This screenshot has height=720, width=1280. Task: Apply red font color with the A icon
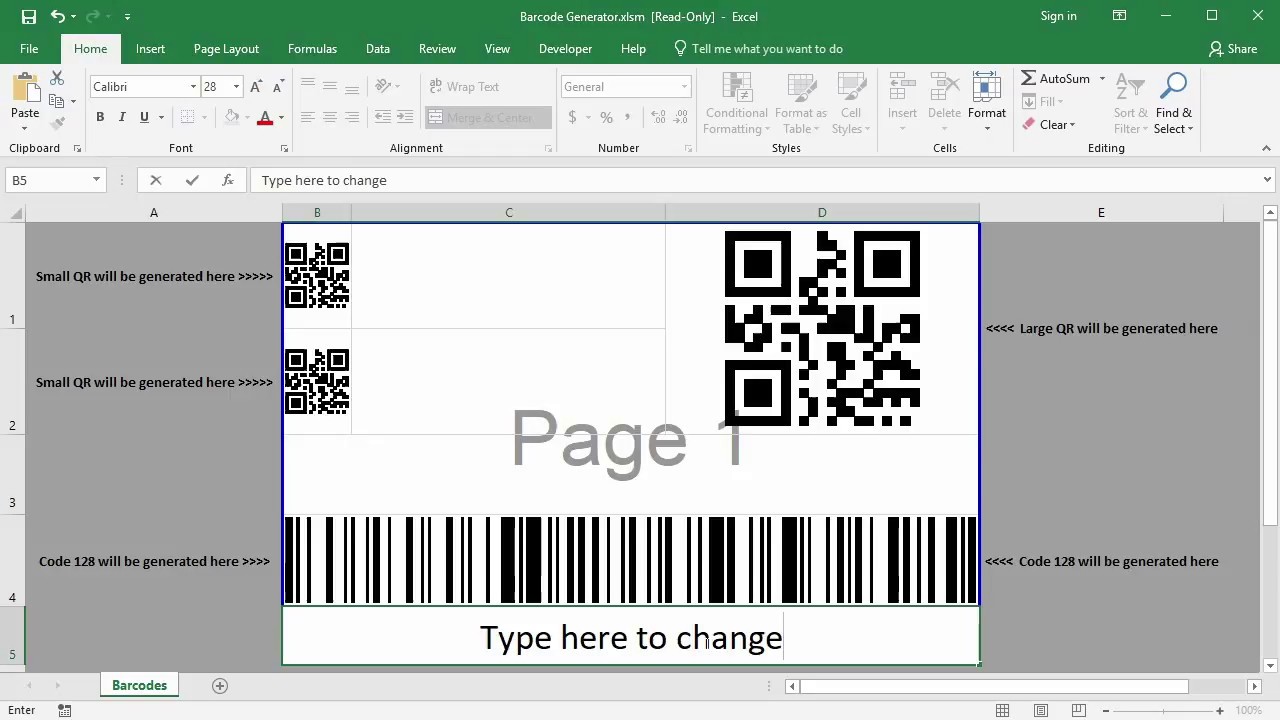(265, 117)
